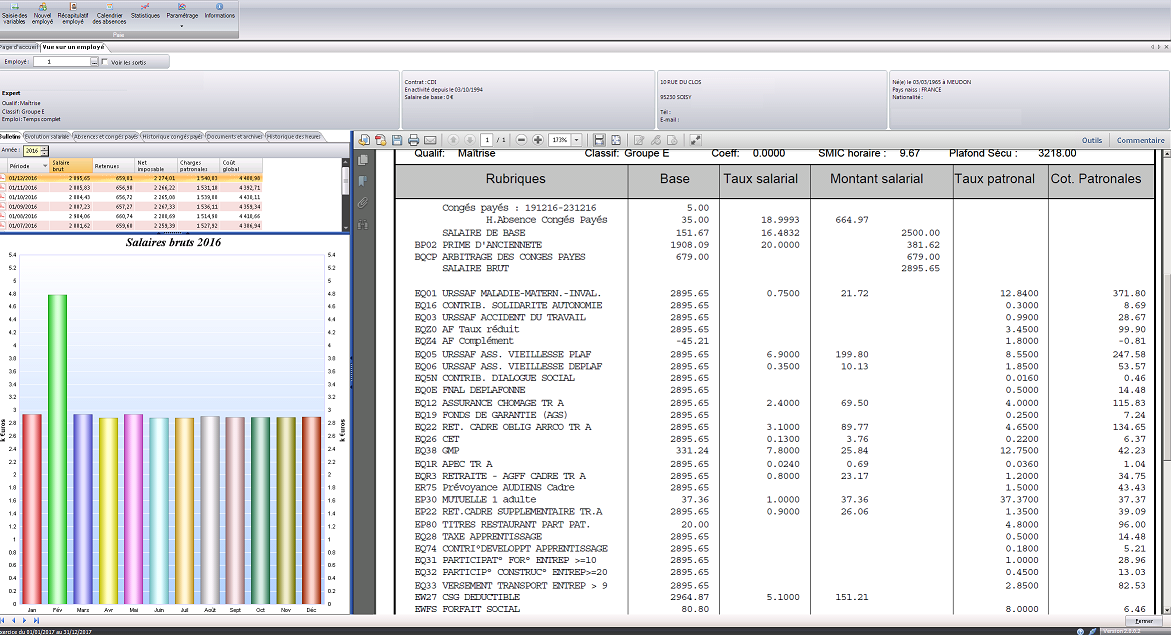The width and height of the screenshot is (1171, 635).
Task: Select the 01/09/2016 payslip row
Action: pyautogui.click(x=131, y=206)
